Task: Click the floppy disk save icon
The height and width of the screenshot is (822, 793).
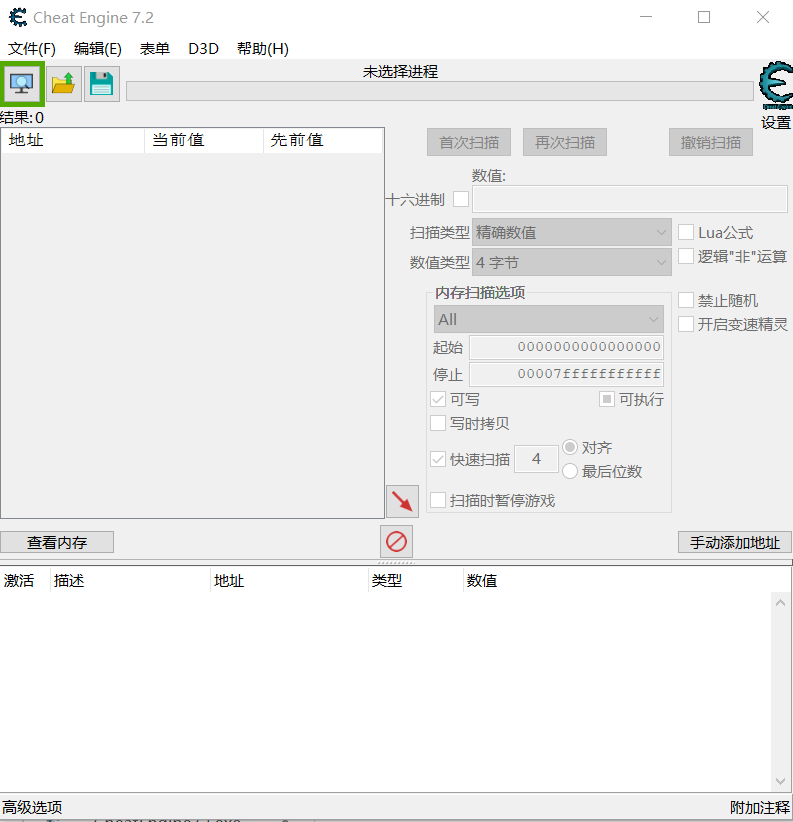Action: tap(102, 83)
